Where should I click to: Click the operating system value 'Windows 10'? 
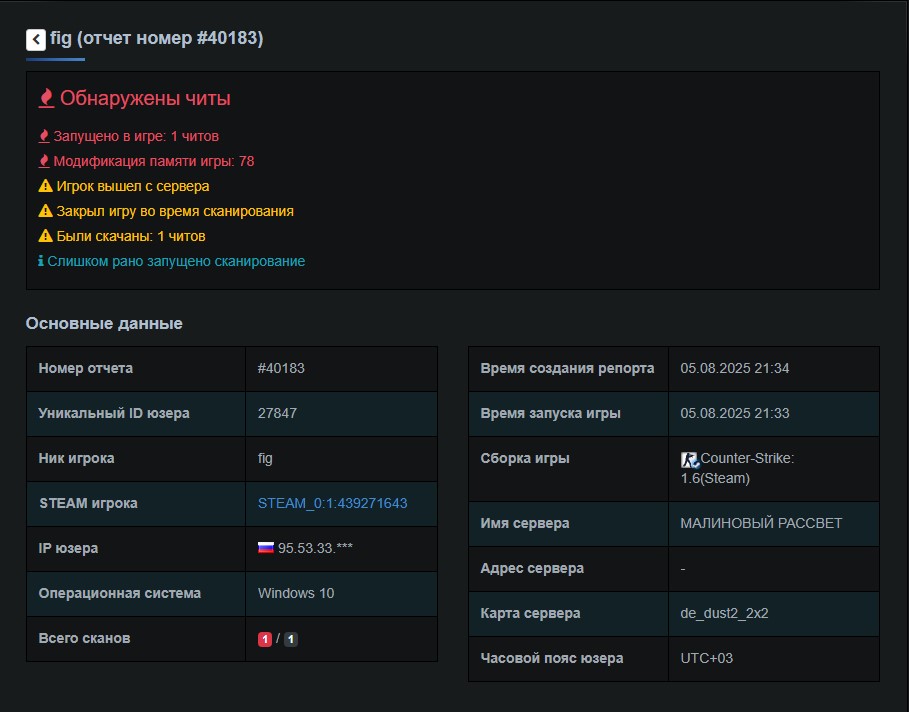pos(296,593)
